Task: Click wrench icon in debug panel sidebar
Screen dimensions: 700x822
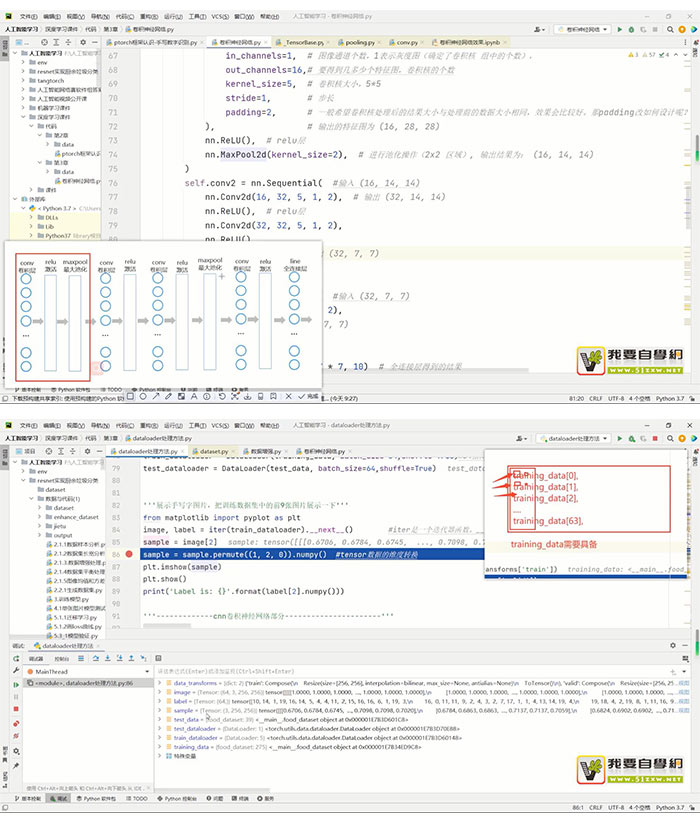Action: pyautogui.click(x=16, y=670)
